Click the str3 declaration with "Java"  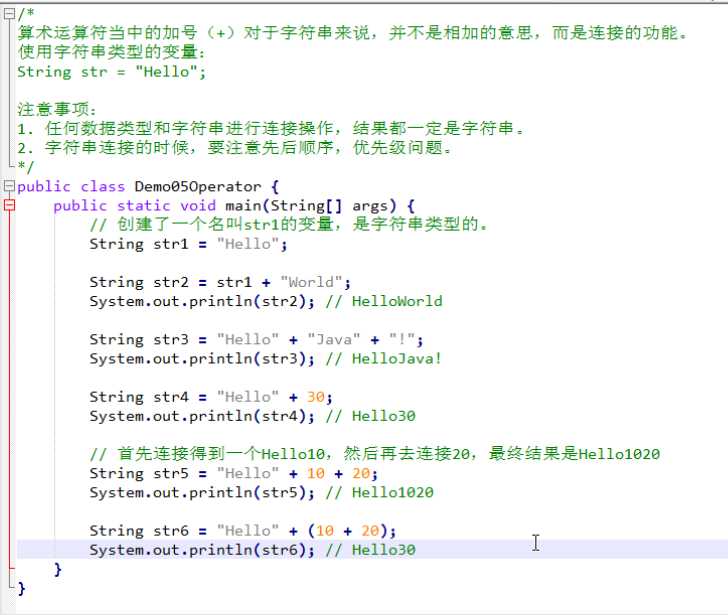tap(256, 339)
